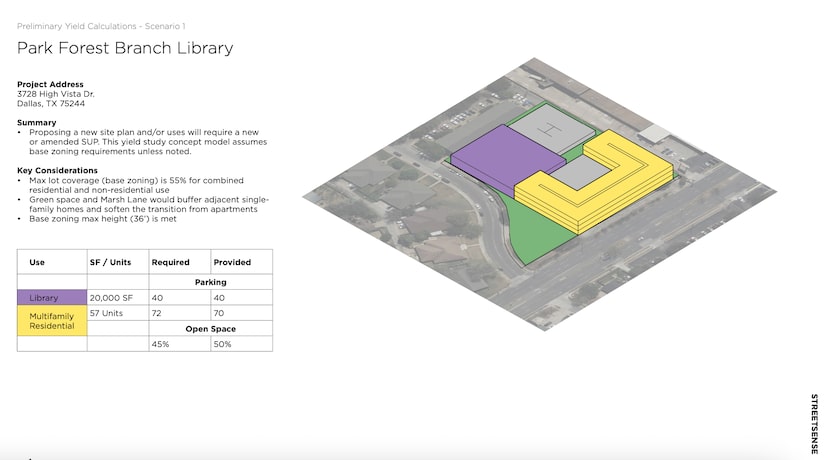The width and height of the screenshot is (830, 460).
Task: Click the green open space on site plan
Action: tap(535, 230)
